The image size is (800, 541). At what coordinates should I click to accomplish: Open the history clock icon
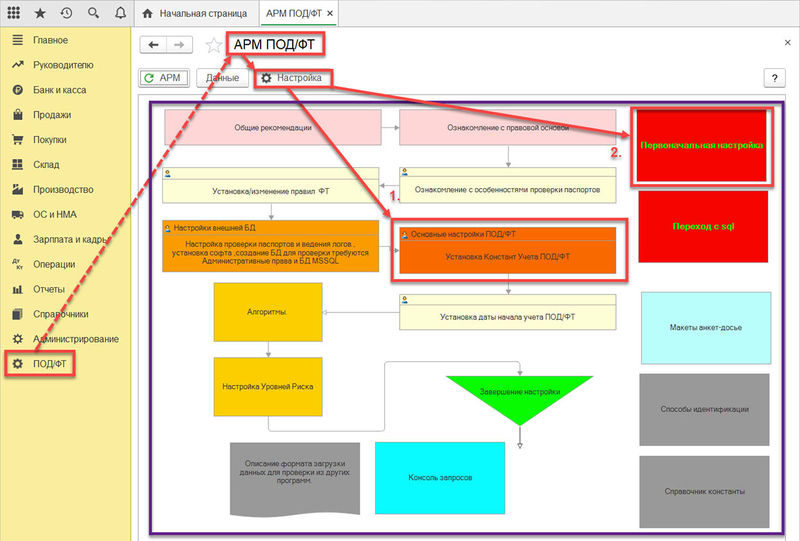[x=66, y=14]
